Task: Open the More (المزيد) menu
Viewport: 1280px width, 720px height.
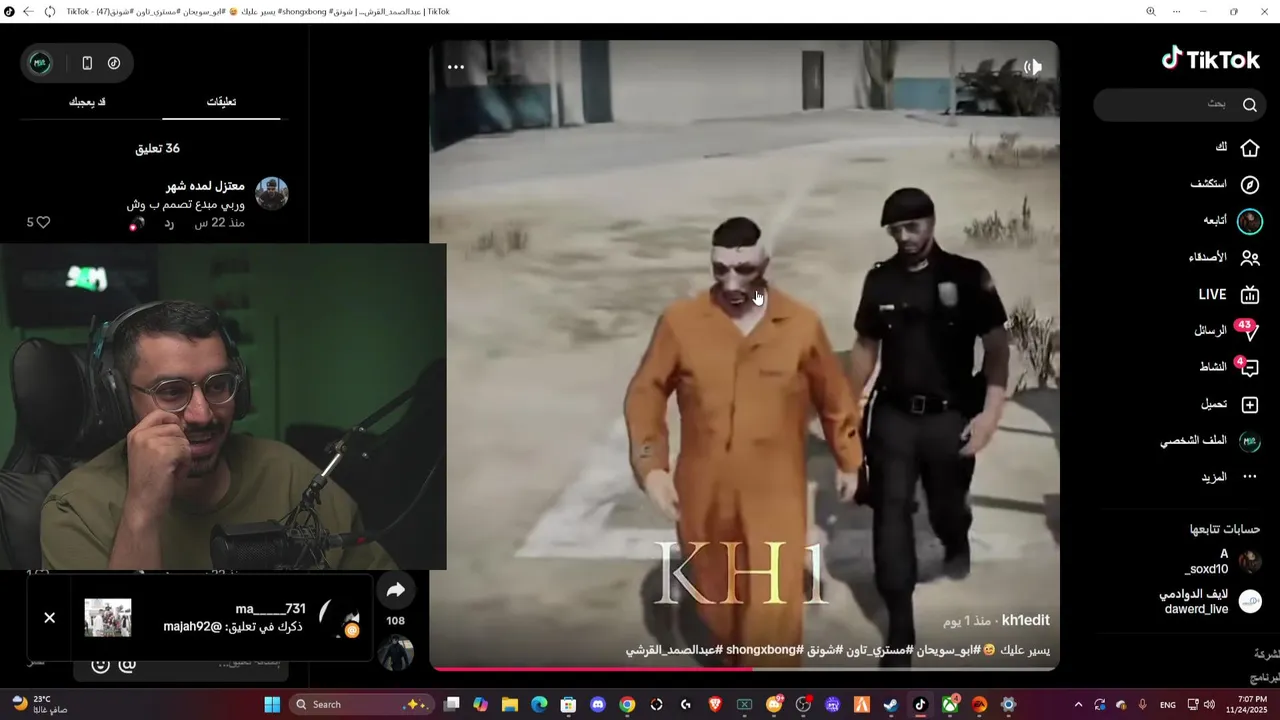Action: click(x=1229, y=477)
